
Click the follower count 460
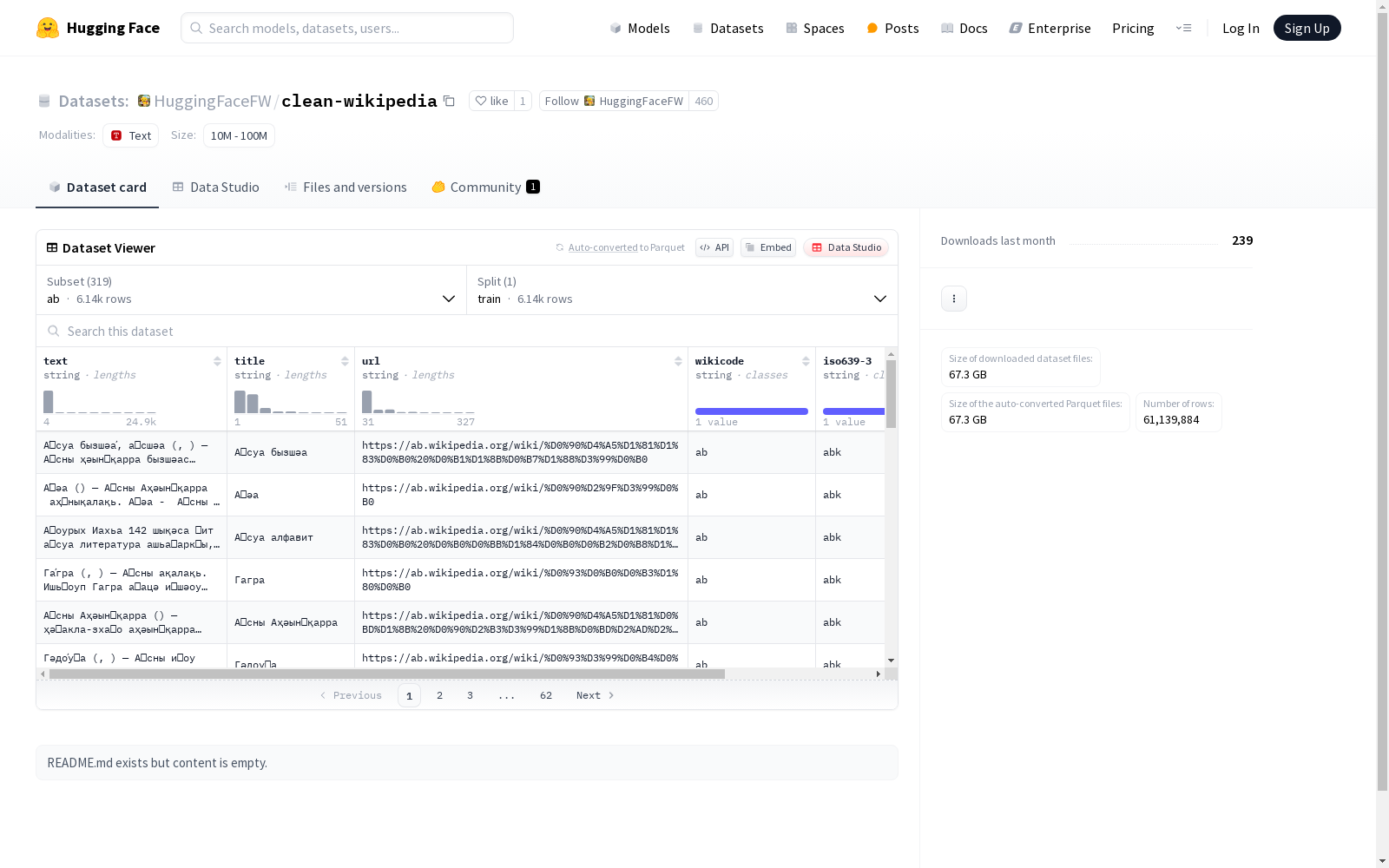704,101
